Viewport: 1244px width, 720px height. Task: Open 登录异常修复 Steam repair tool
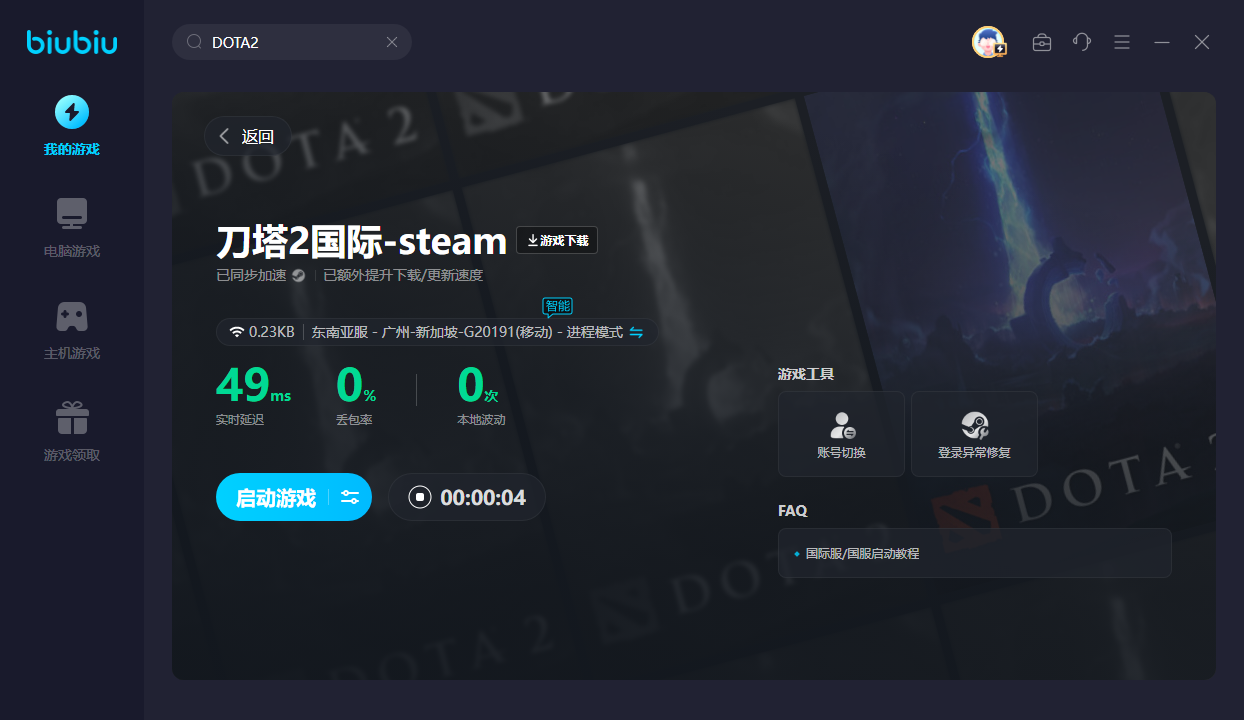pyautogui.click(x=974, y=433)
